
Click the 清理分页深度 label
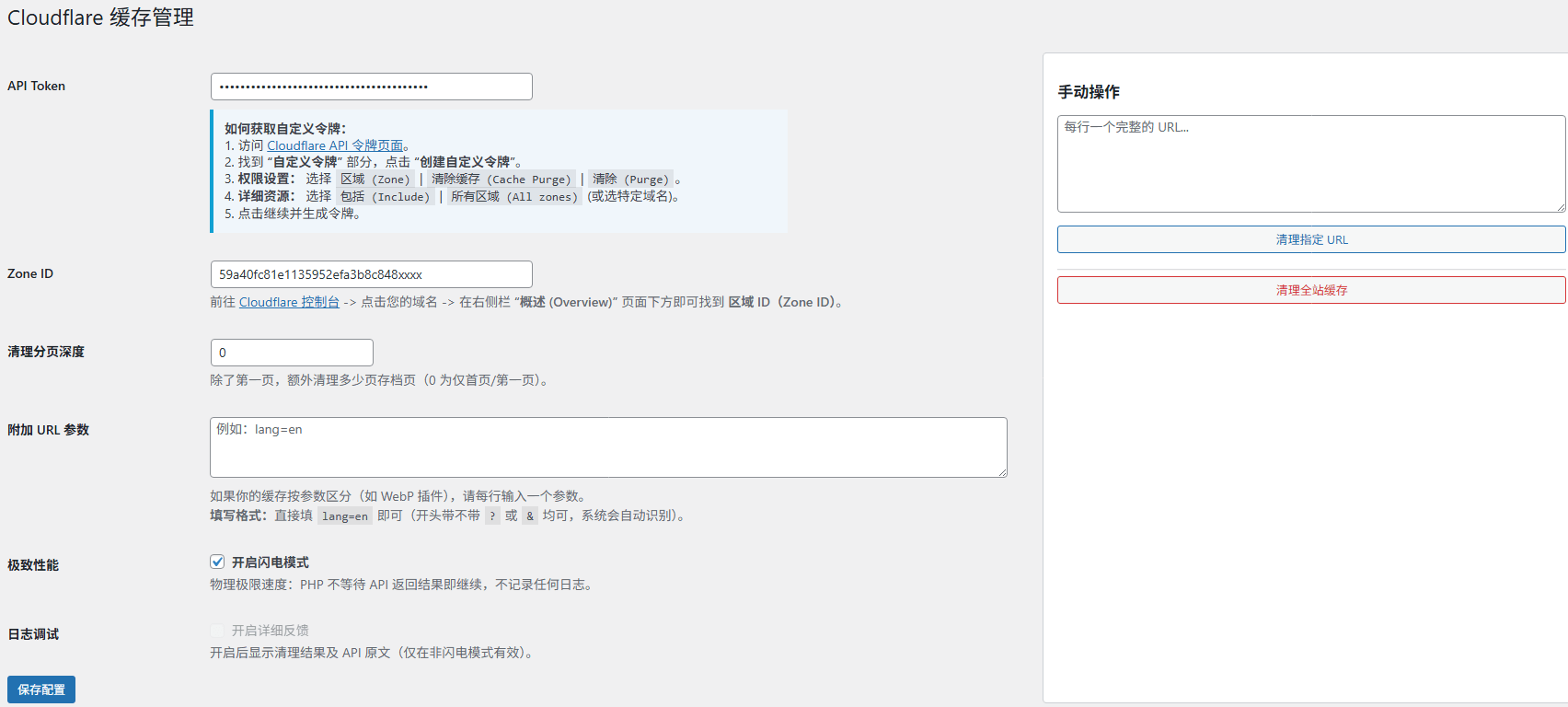click(x=46, y=352)
